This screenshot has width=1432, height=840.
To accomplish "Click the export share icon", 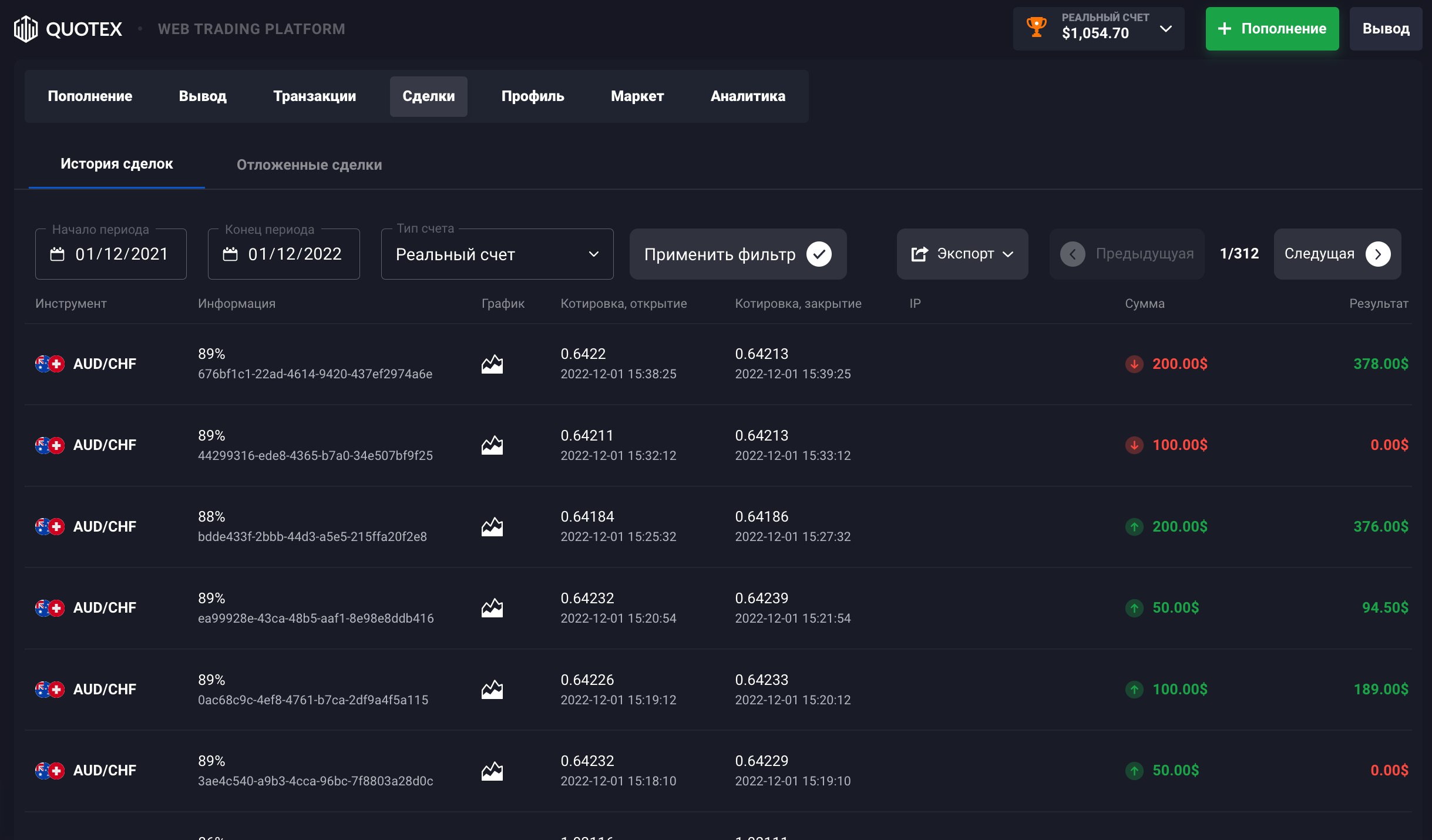I will [x=919, y=254].
